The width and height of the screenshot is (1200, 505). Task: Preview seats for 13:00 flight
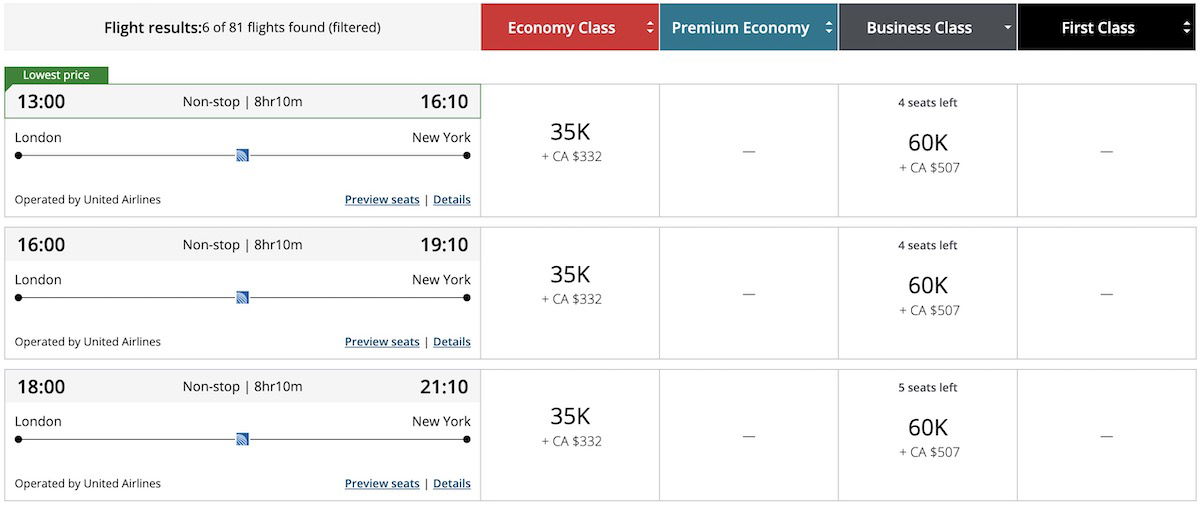(x=382, y=200)
